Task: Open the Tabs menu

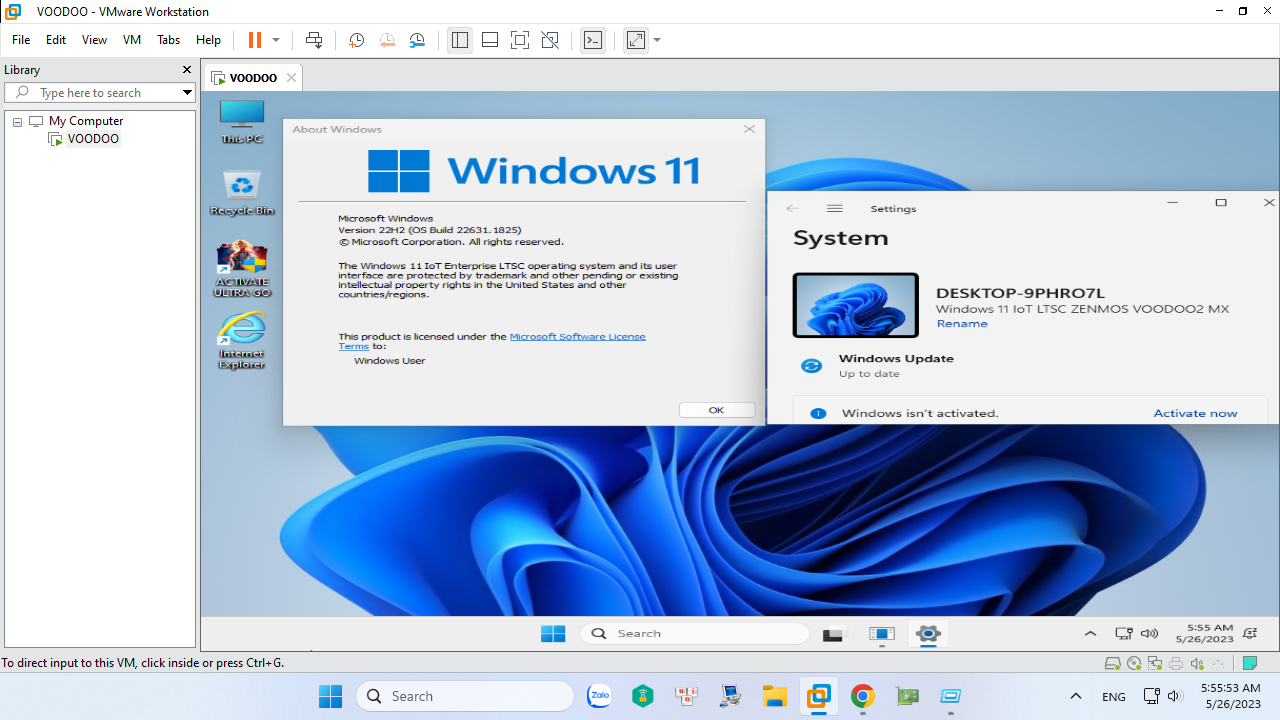Action: point(168,40)
